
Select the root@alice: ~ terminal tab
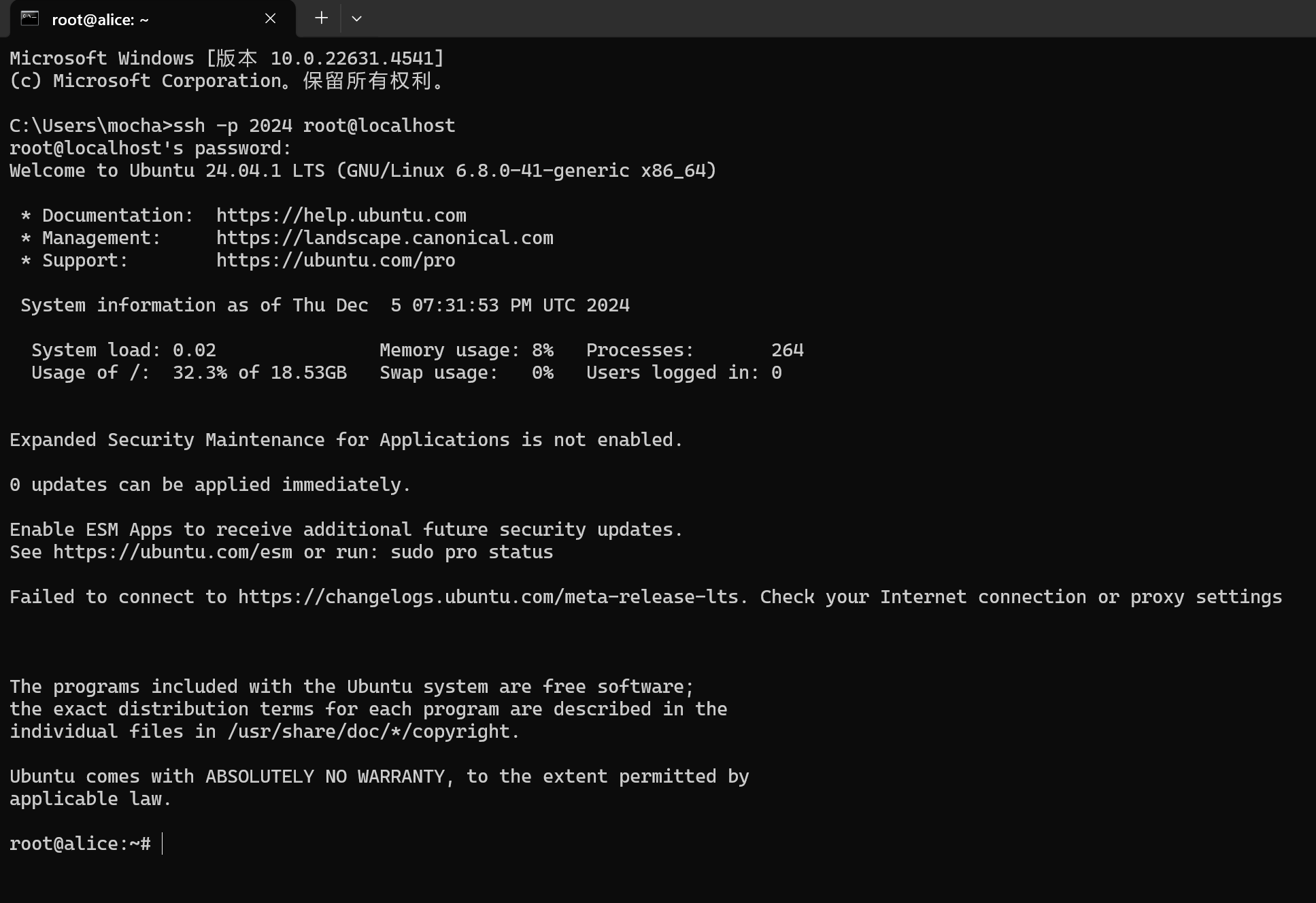tap(153, 19)
